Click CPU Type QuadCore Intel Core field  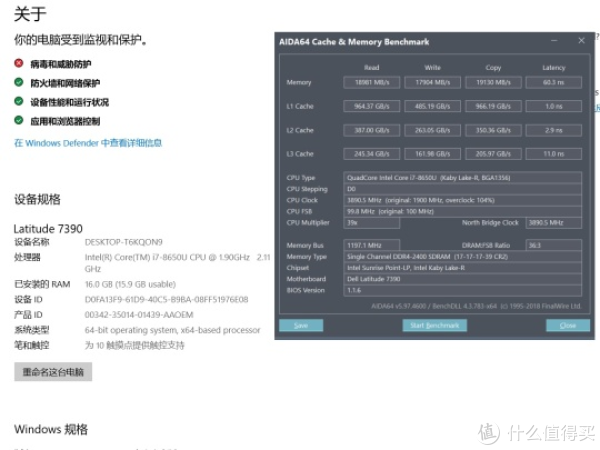click(463, 178)
